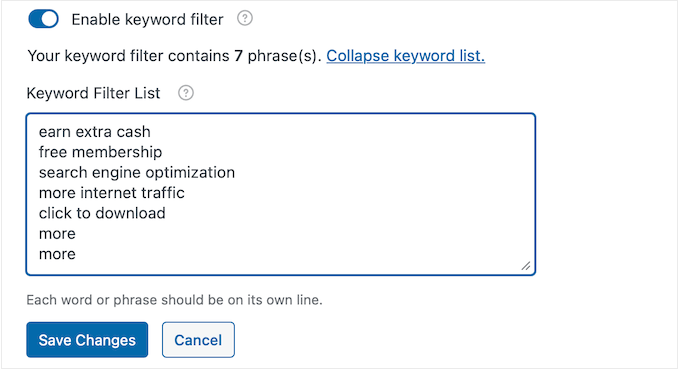Click the 'Enable keyword filter' label text
The image size is (680, 370).
tap(147, 20)
